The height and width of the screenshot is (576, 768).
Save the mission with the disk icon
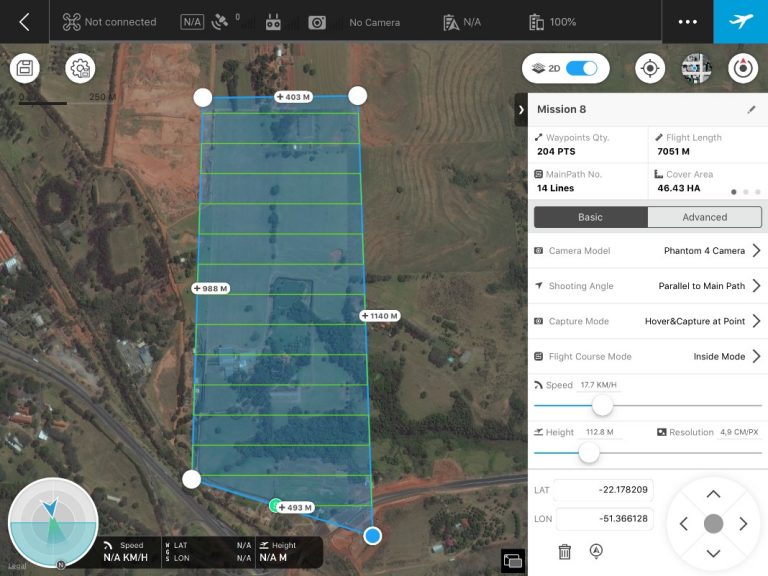tap(25, 68)
